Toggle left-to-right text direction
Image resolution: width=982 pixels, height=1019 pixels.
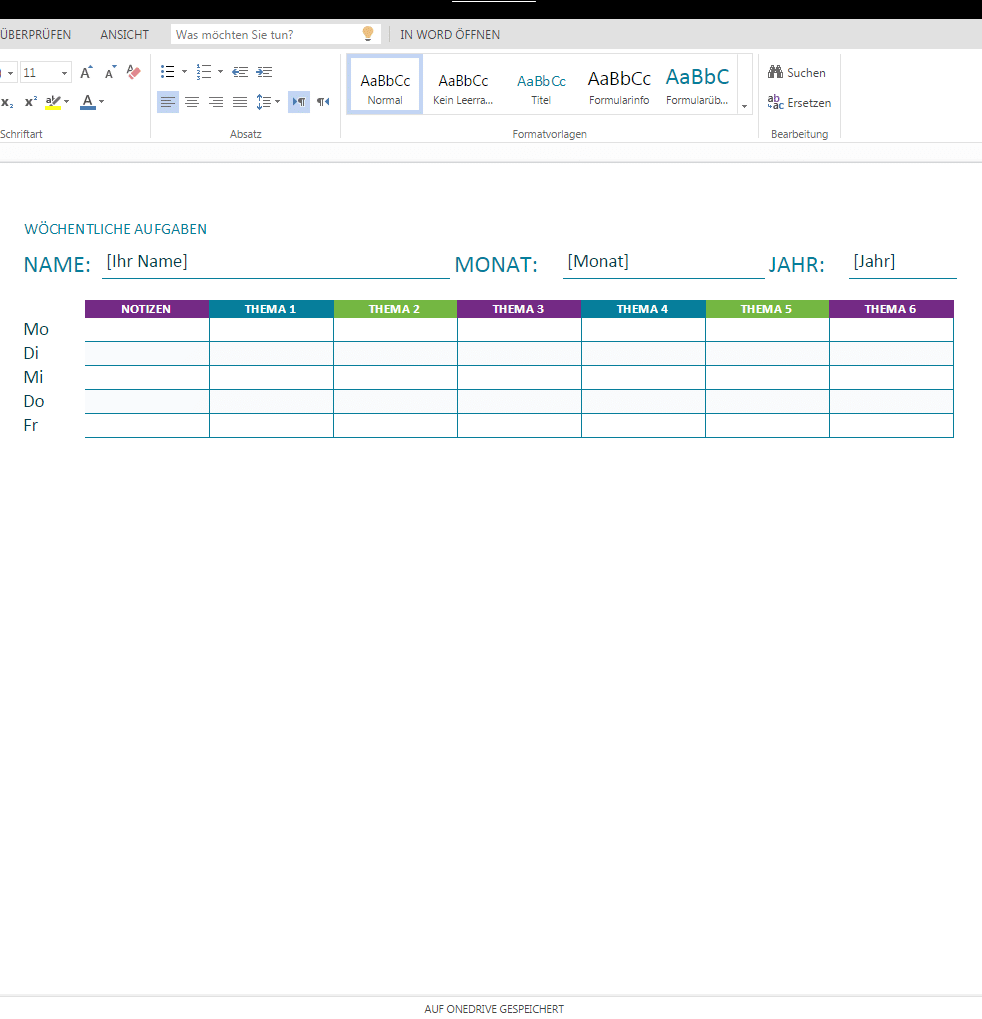pos(299,101)
